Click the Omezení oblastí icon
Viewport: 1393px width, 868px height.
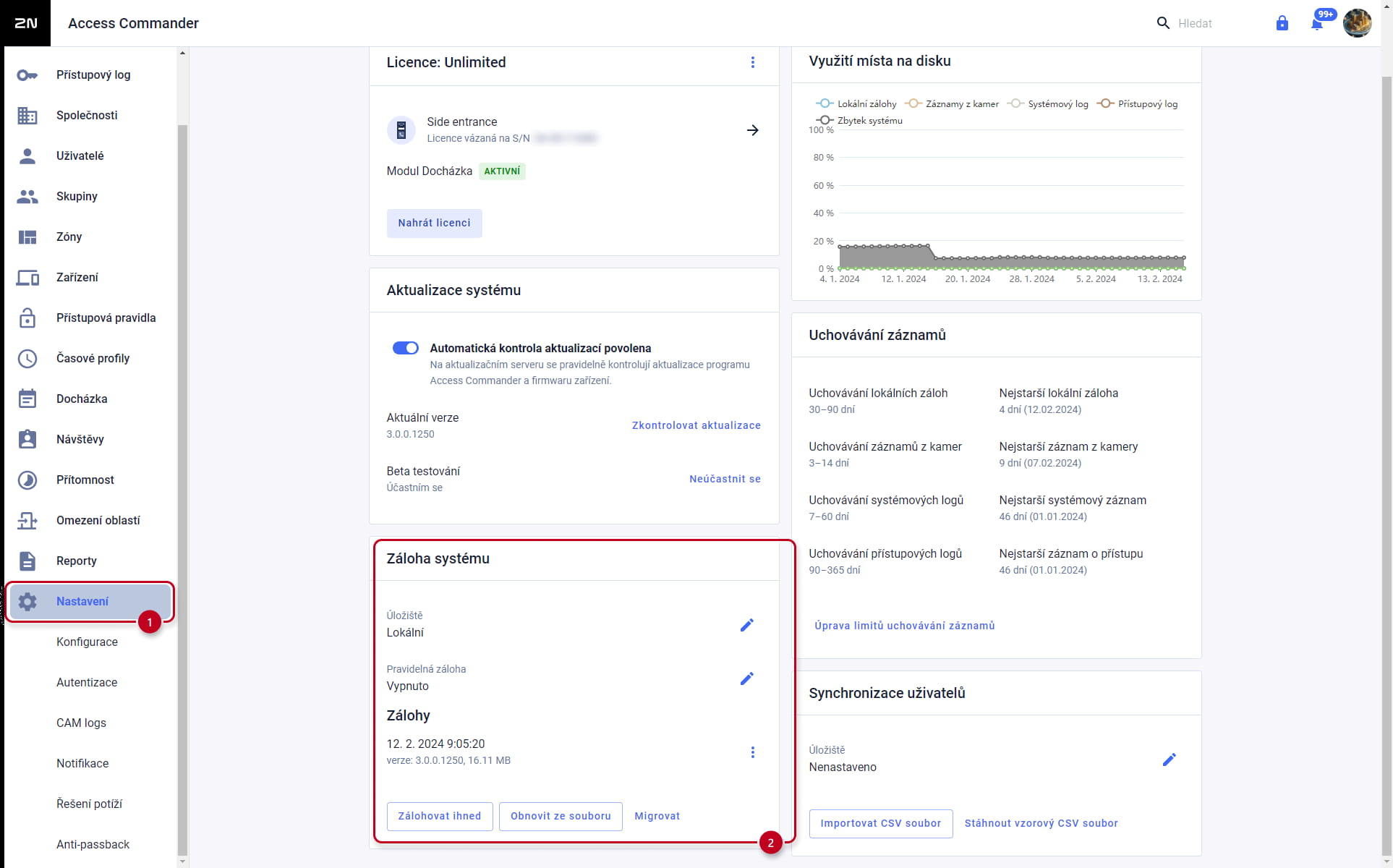click(27, 521)
